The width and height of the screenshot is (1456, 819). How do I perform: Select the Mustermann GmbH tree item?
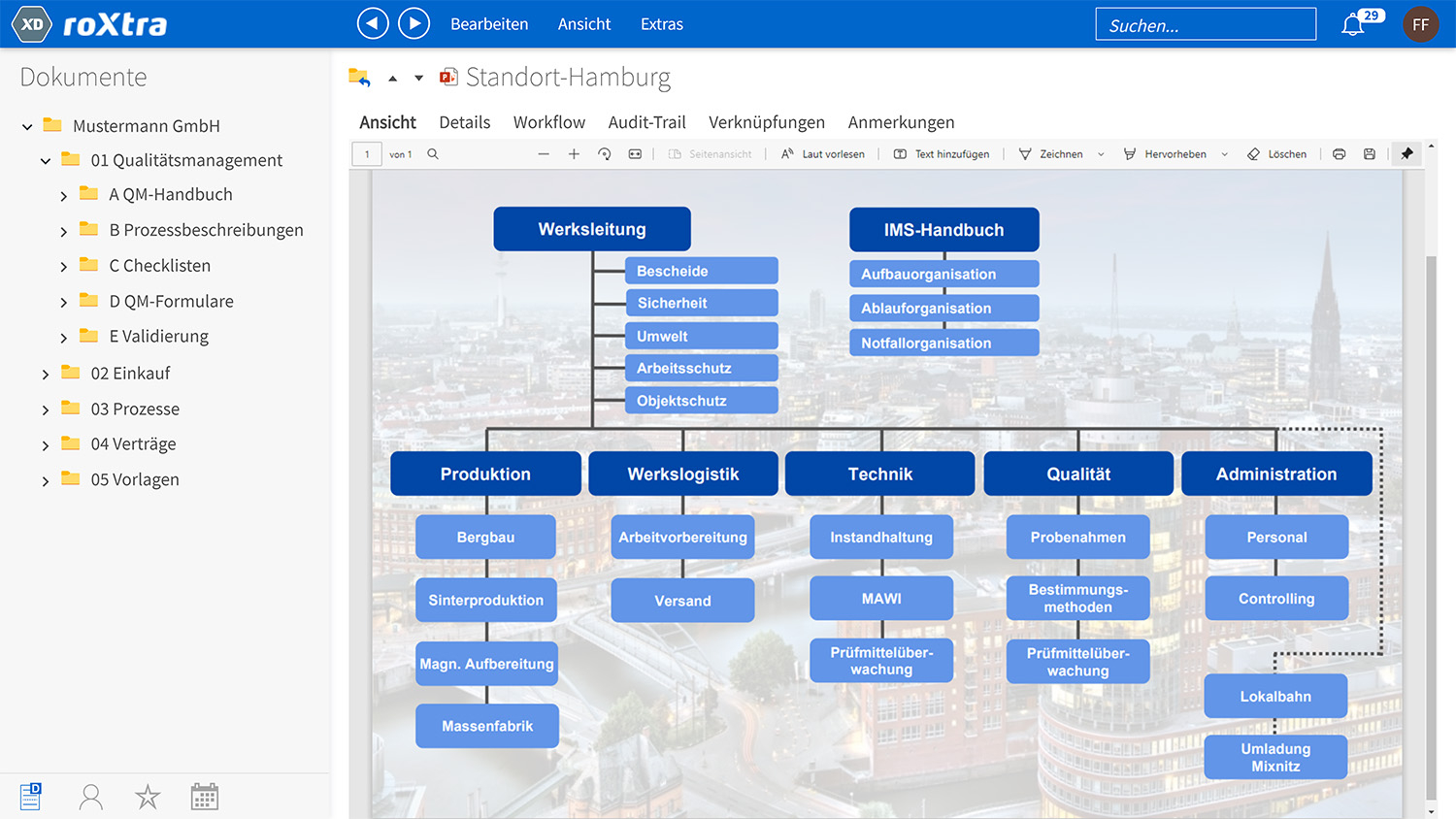click(147, 126)
